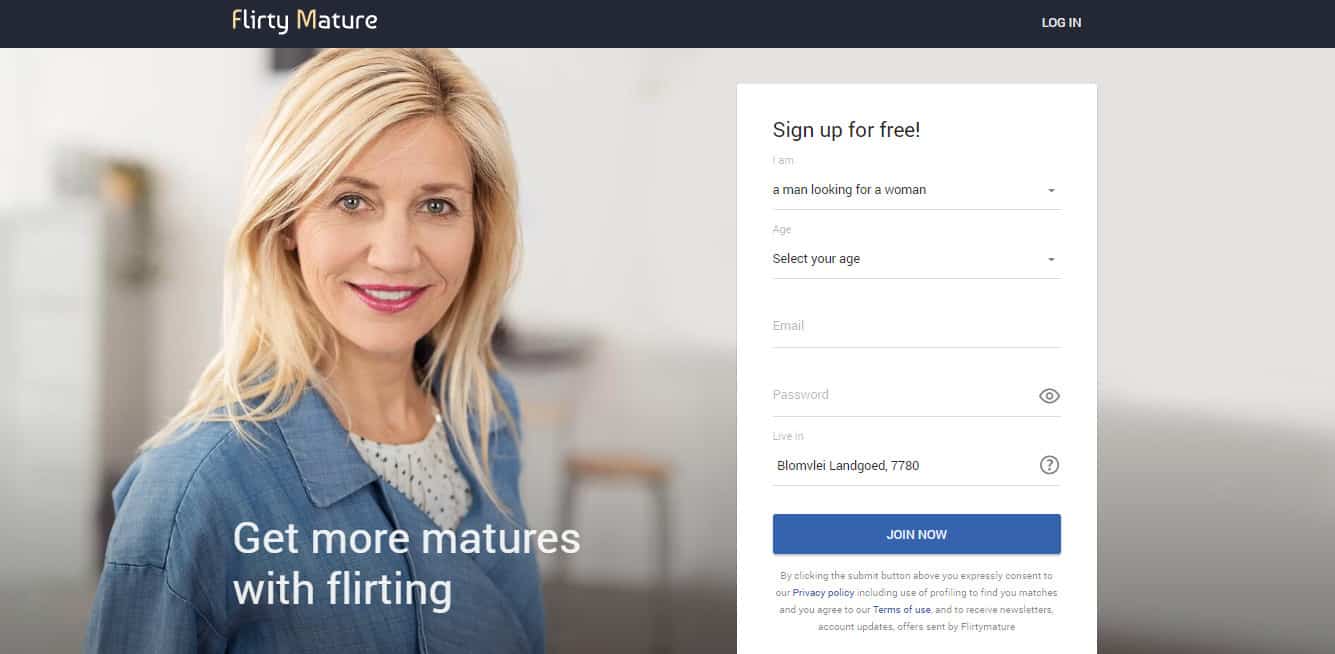Show password using the eye icon
This screenshot has width=1335, height=654.
pyautogui.click(x=1049, y=396)
